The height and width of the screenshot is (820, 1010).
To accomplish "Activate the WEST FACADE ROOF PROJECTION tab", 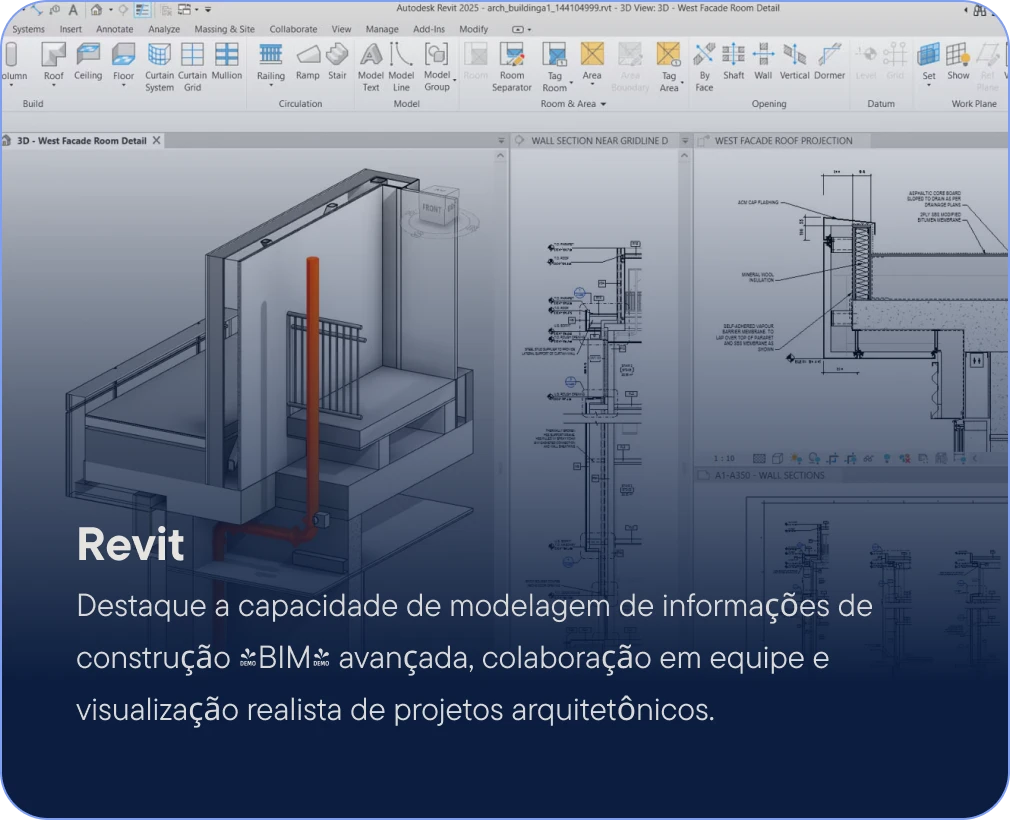I will [783, 140].
